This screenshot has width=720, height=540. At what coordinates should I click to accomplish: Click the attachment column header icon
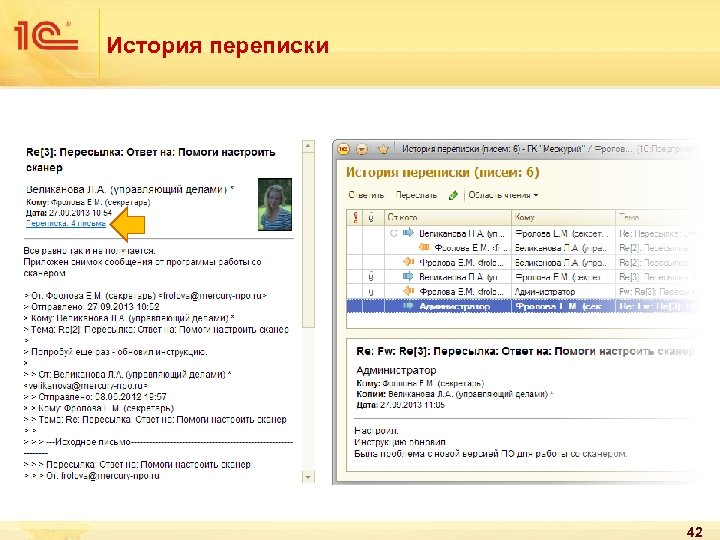tap(371, 217)
